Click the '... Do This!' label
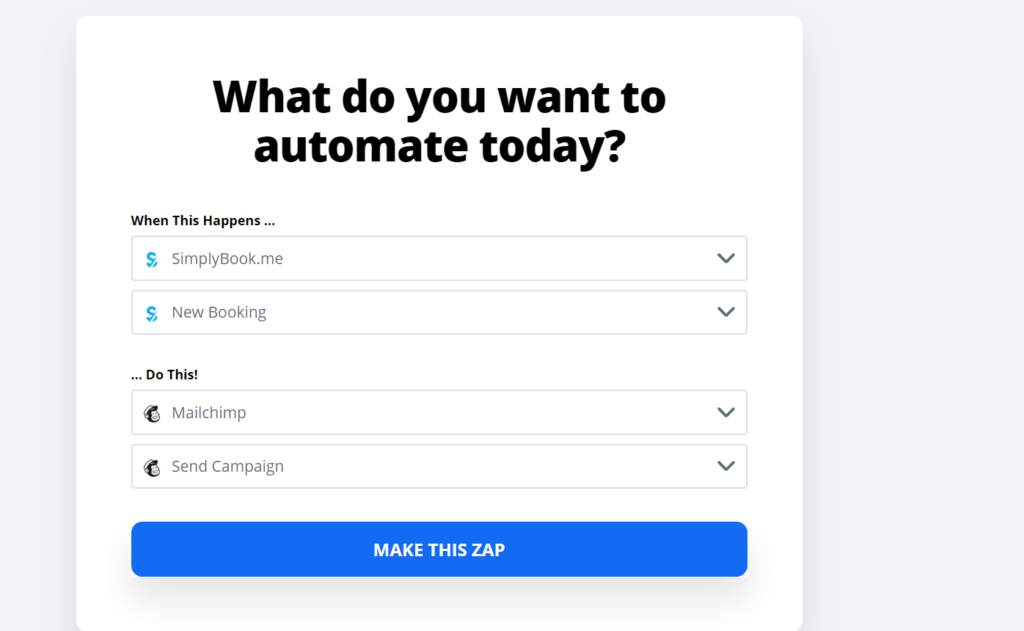 tap(164, 375)
